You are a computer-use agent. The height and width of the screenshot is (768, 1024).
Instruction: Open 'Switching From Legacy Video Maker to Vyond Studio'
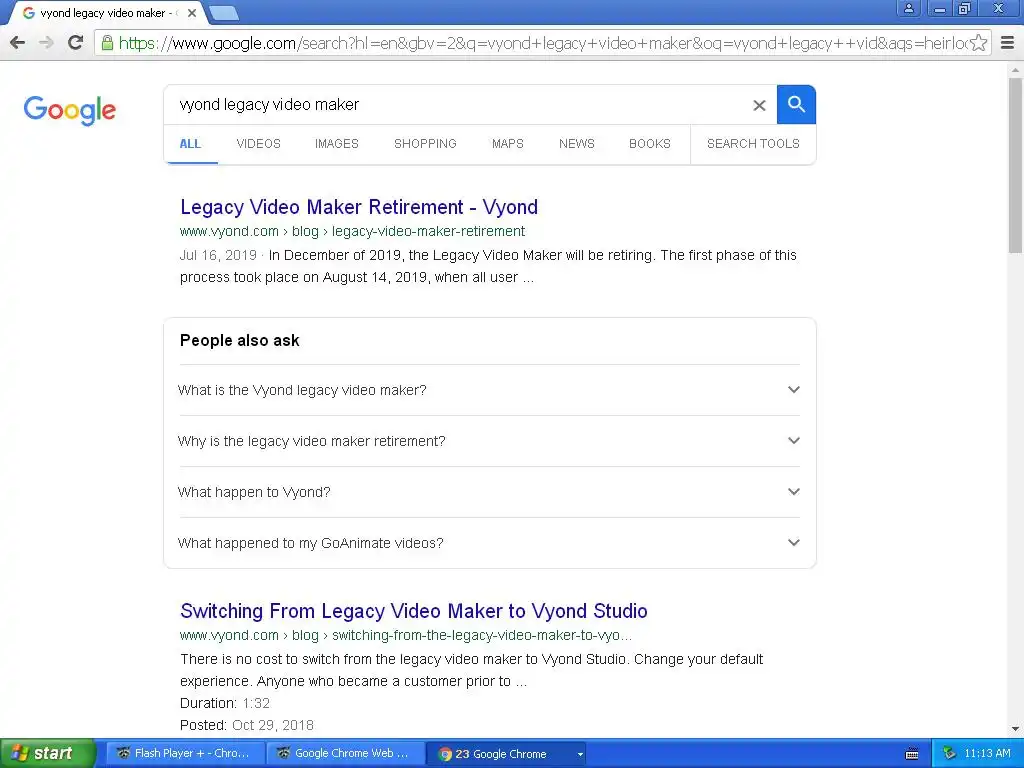point(413,611)
